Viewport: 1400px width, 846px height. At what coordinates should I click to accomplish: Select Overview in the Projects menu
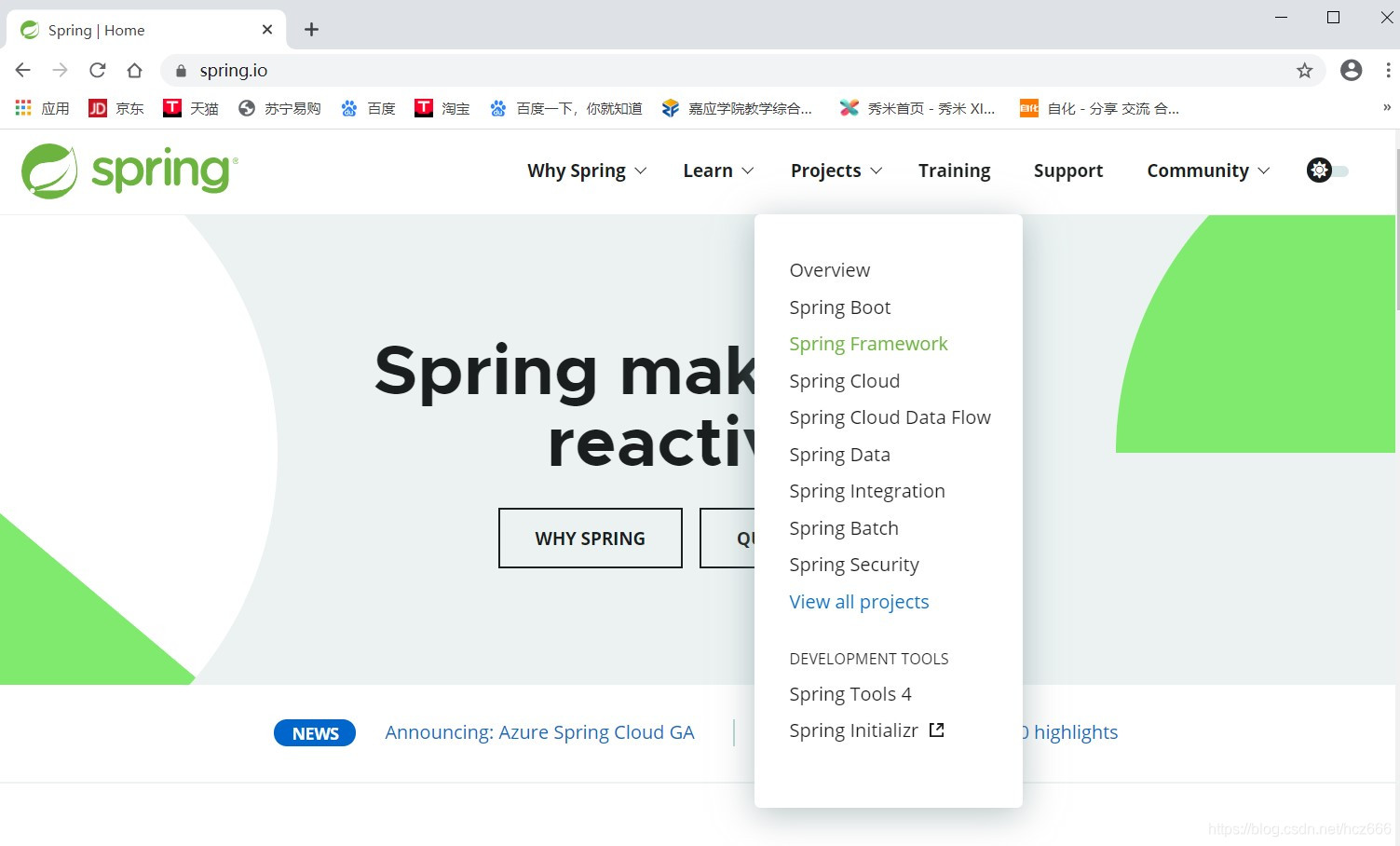tap(829, 270)
